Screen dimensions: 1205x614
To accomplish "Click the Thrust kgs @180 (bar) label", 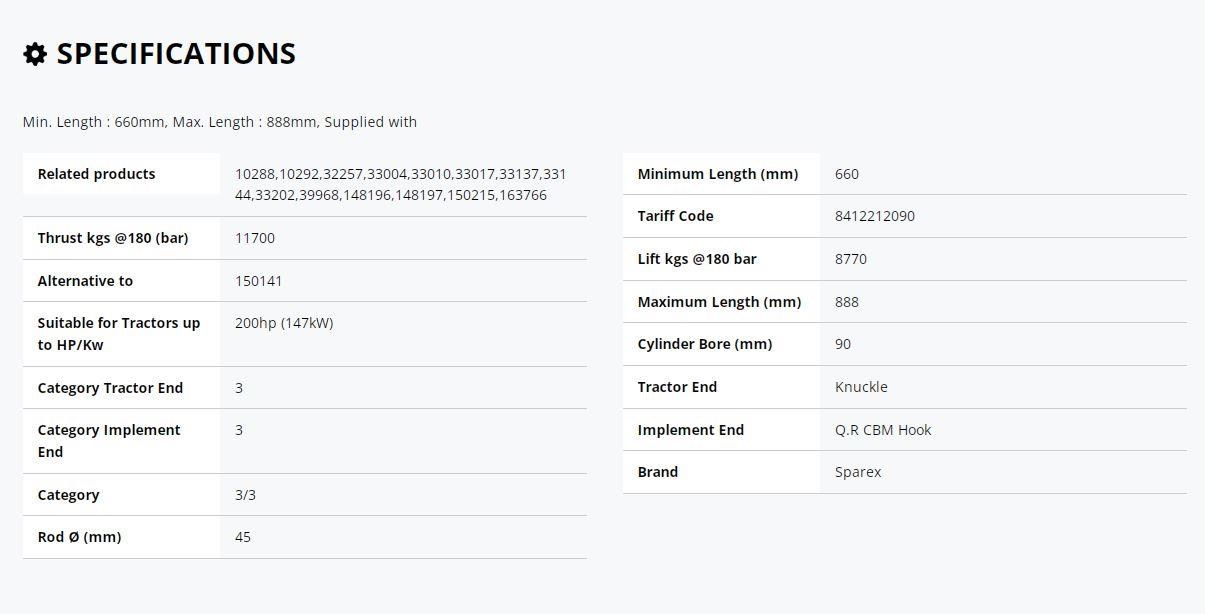I will [113, 238].
